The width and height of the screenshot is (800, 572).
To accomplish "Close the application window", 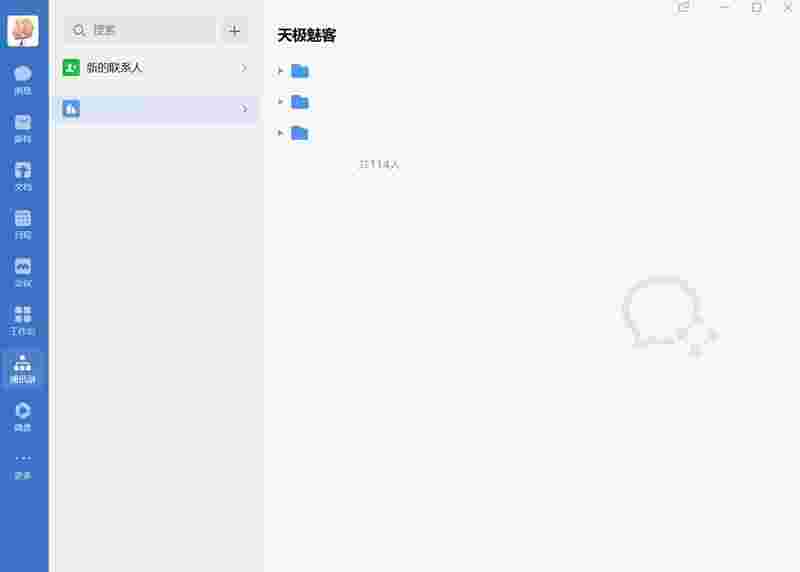I will (788, 7).
